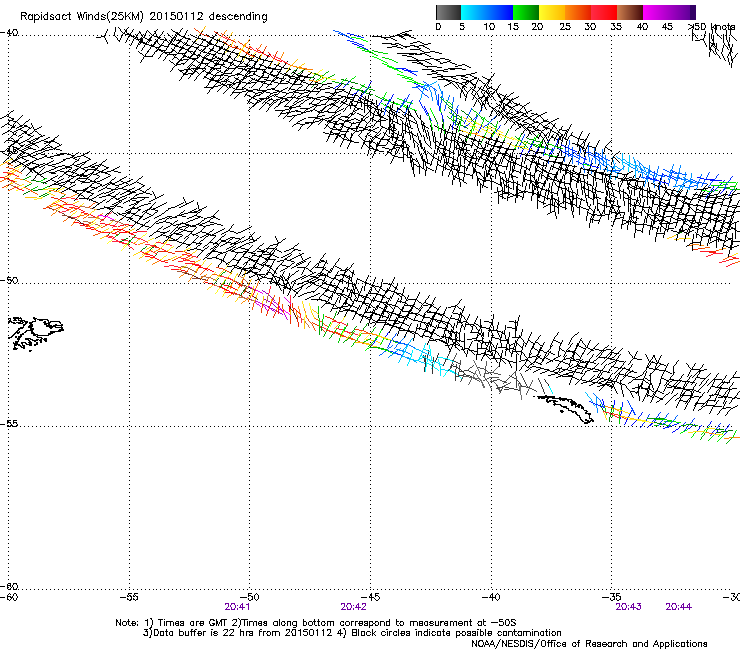
Task: Click the yellow 20-25 knots legend segment
Action: click(552, 12)
